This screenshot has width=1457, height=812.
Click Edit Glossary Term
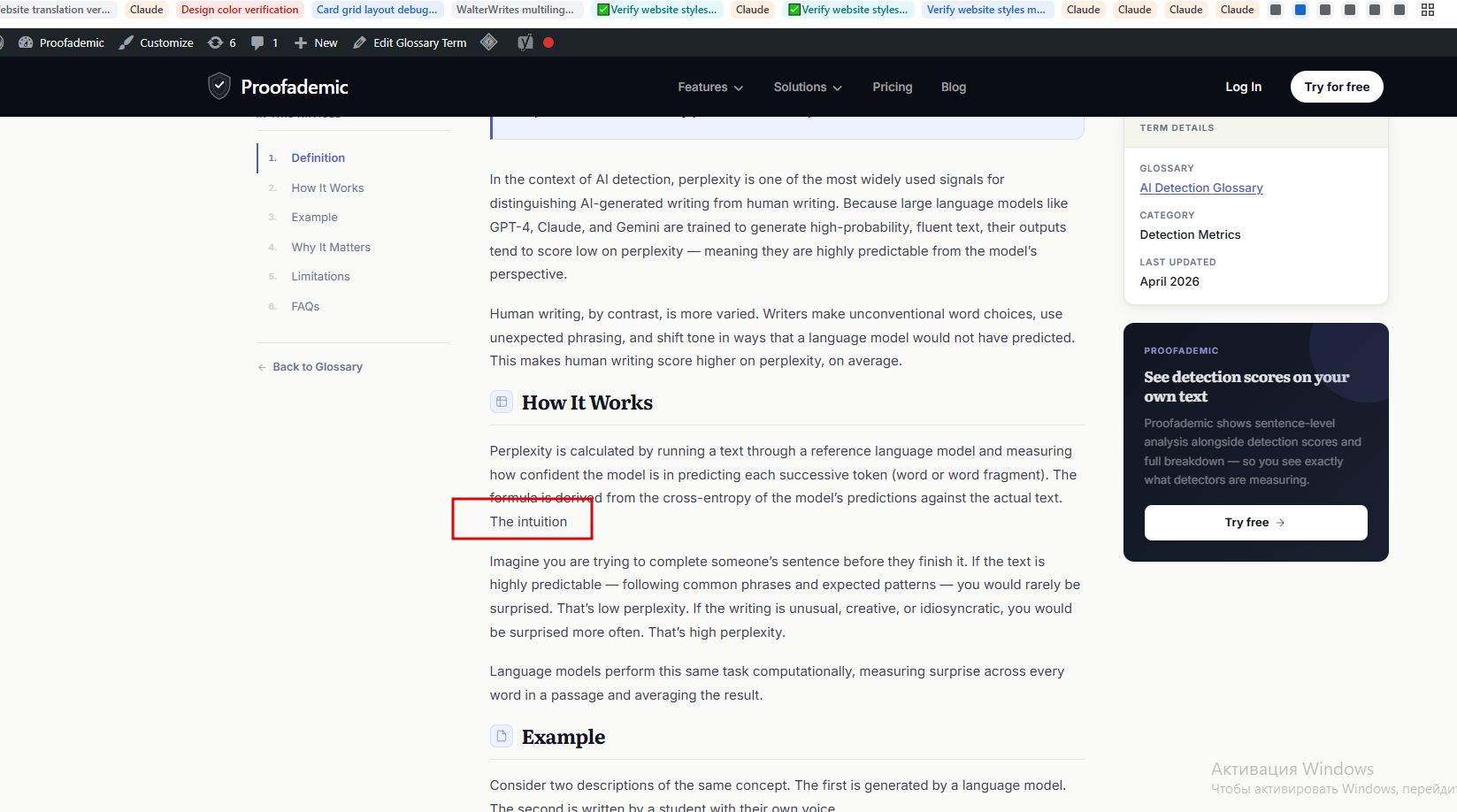[410, 42]
